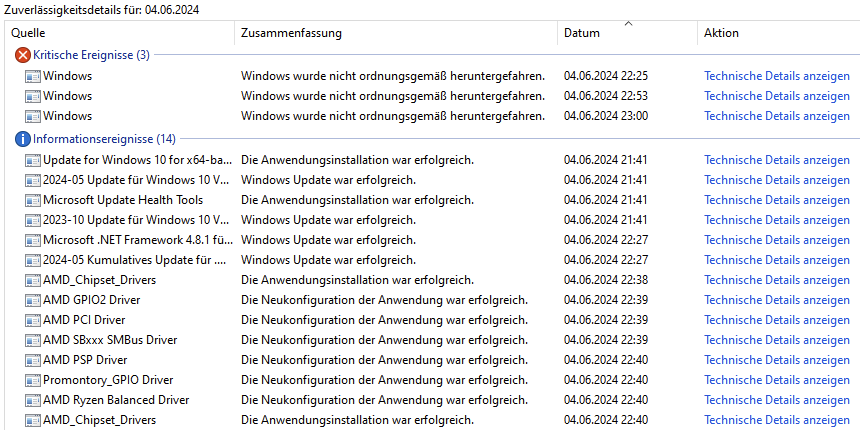The height and width of the screenshot is (430, 860).
Task: Click icon for AMD_Chipset_Drivers at 22:40
Action: pyautogui.click(x=33, y=420)
